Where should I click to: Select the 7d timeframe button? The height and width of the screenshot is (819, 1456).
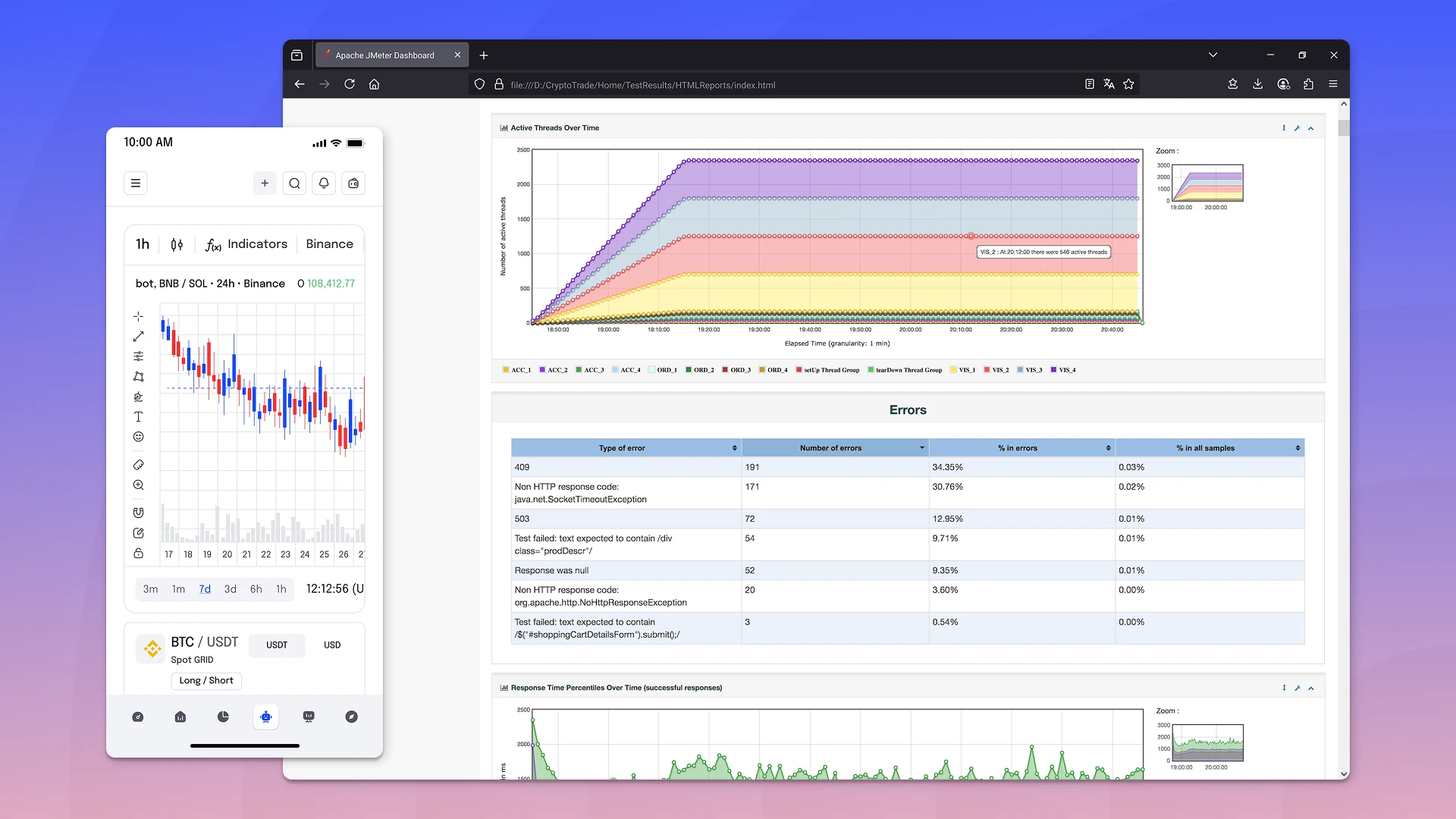click(x=204, y=589)
